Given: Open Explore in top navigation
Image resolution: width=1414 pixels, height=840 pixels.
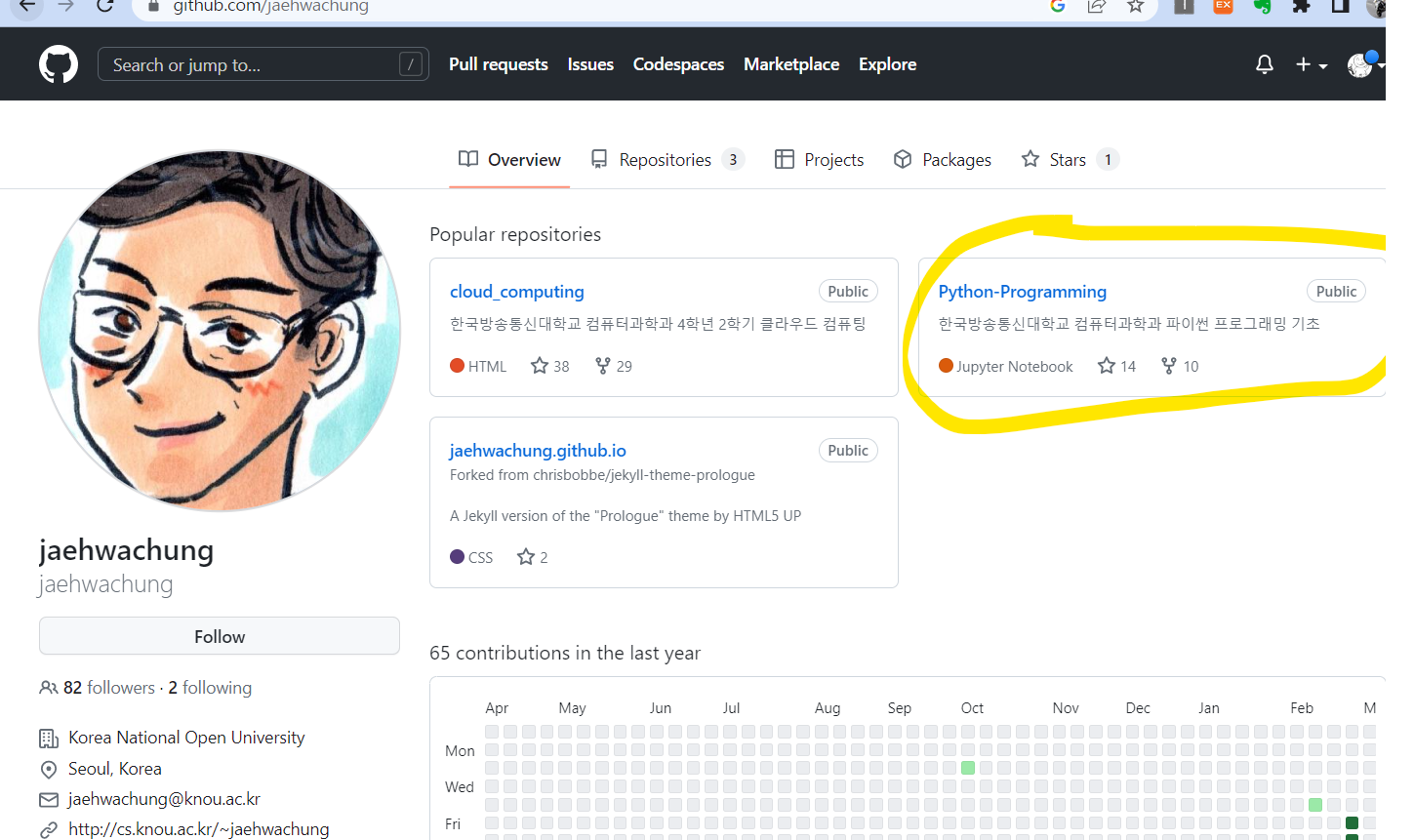Looking at the screenshot, I should [x=887, y=64].
